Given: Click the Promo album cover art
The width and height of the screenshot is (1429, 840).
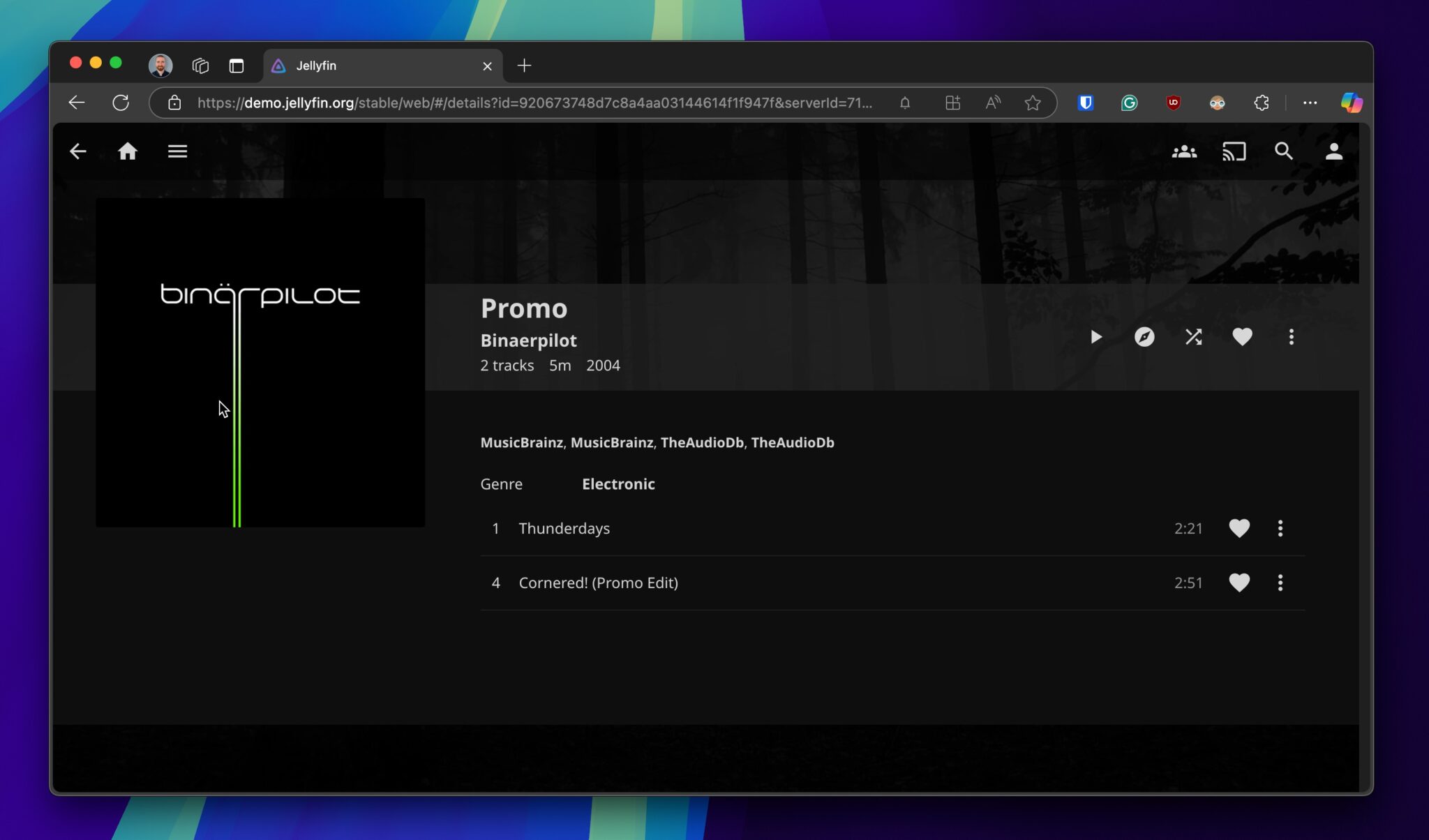Looking at the screenshot, I should (260, 361).
